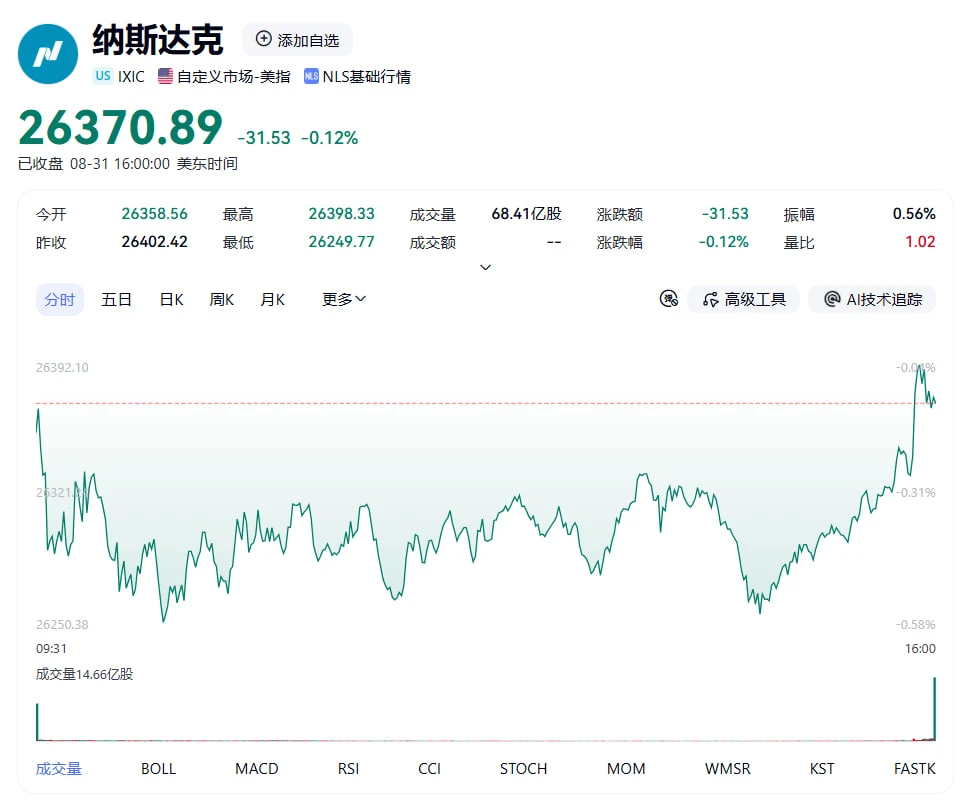Click the US market badge icon
Image resolution: width=965 pixels, height=810 pixels.
(103, 76)
